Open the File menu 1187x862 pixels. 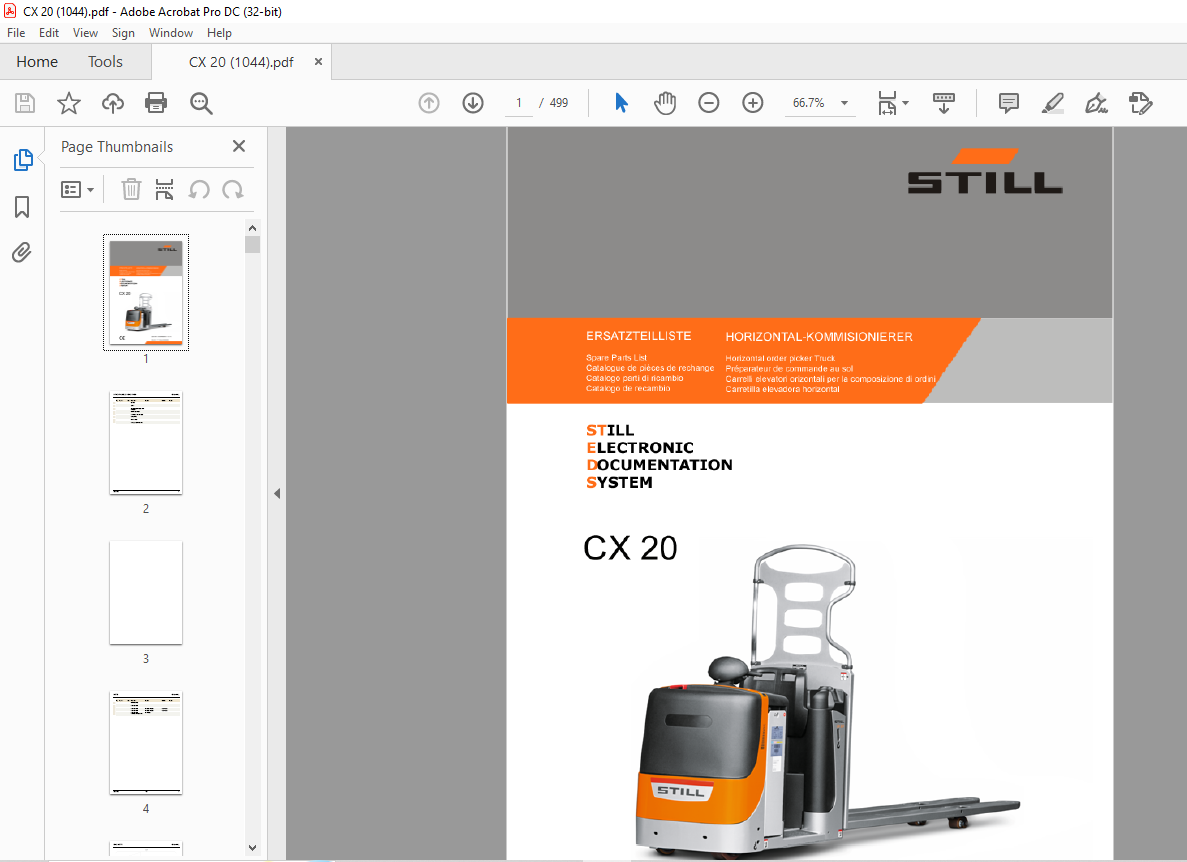tap(16, 33)
